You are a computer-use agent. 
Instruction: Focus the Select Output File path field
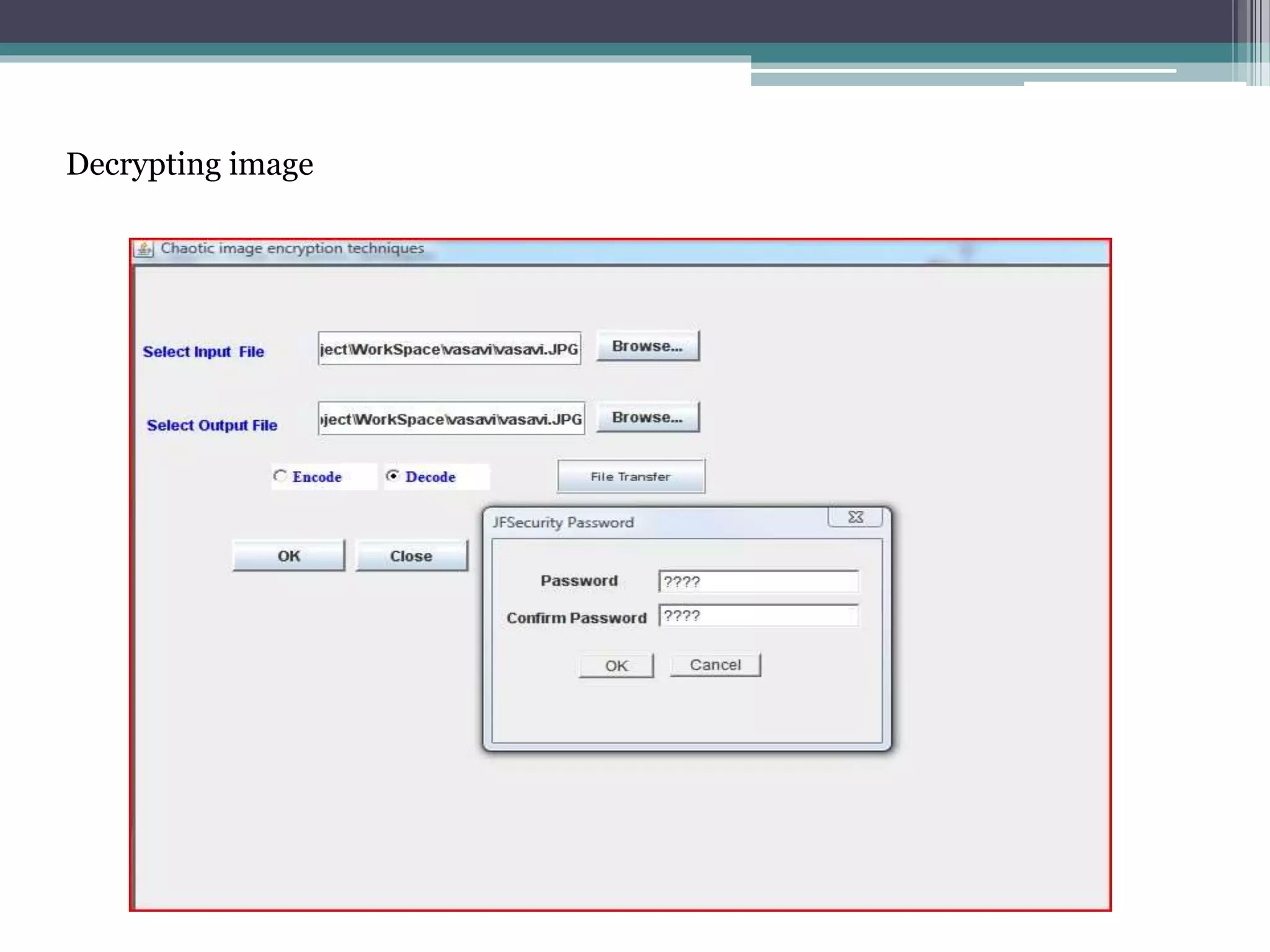(451, 419)
